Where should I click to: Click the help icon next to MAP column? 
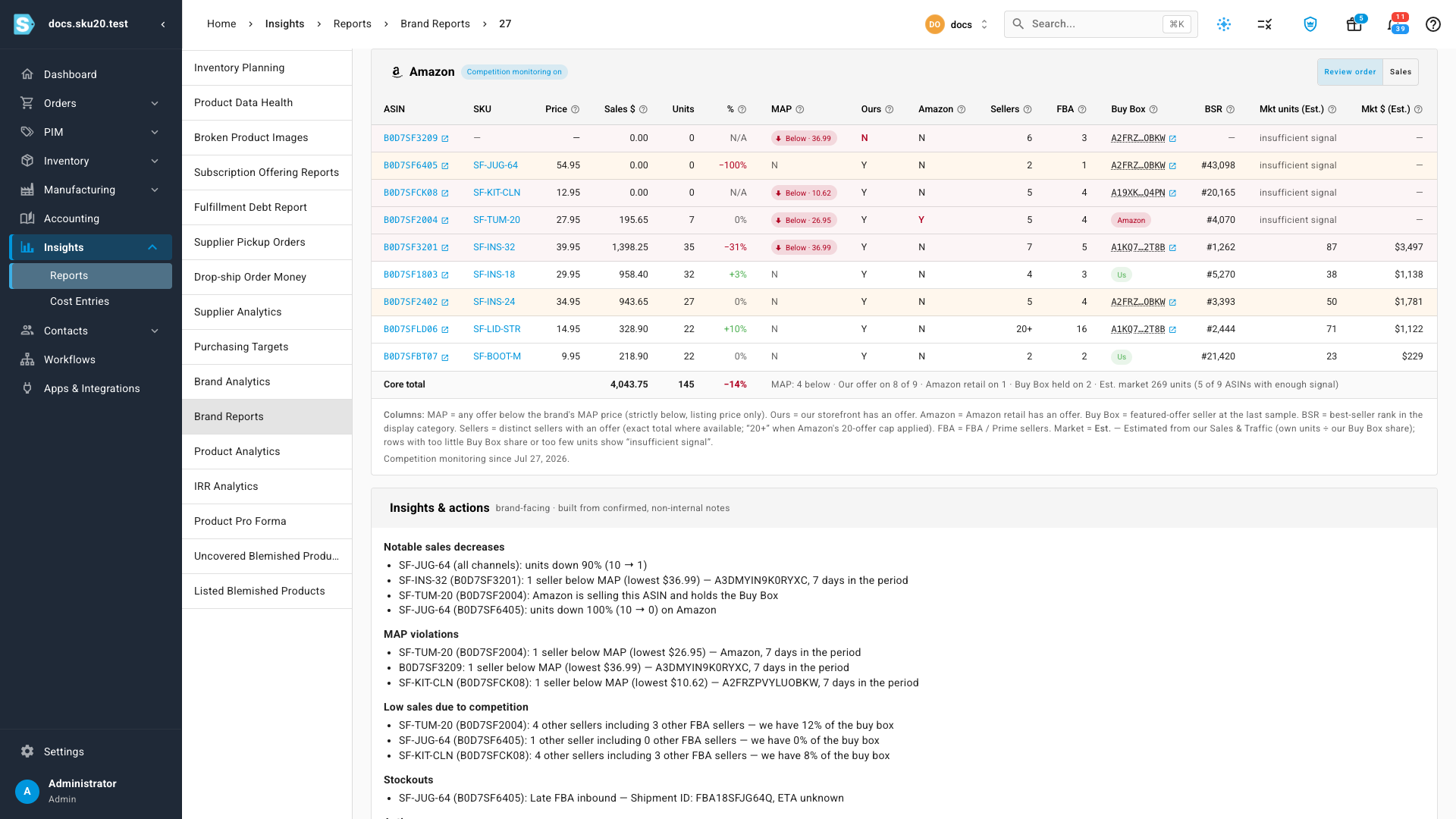click(x=799, y=110)
